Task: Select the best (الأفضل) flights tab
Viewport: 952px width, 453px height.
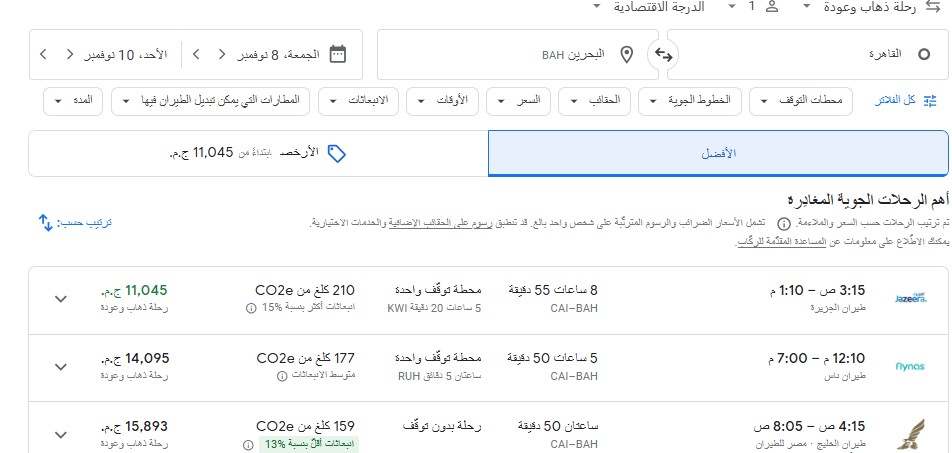Action: point(717,153)
